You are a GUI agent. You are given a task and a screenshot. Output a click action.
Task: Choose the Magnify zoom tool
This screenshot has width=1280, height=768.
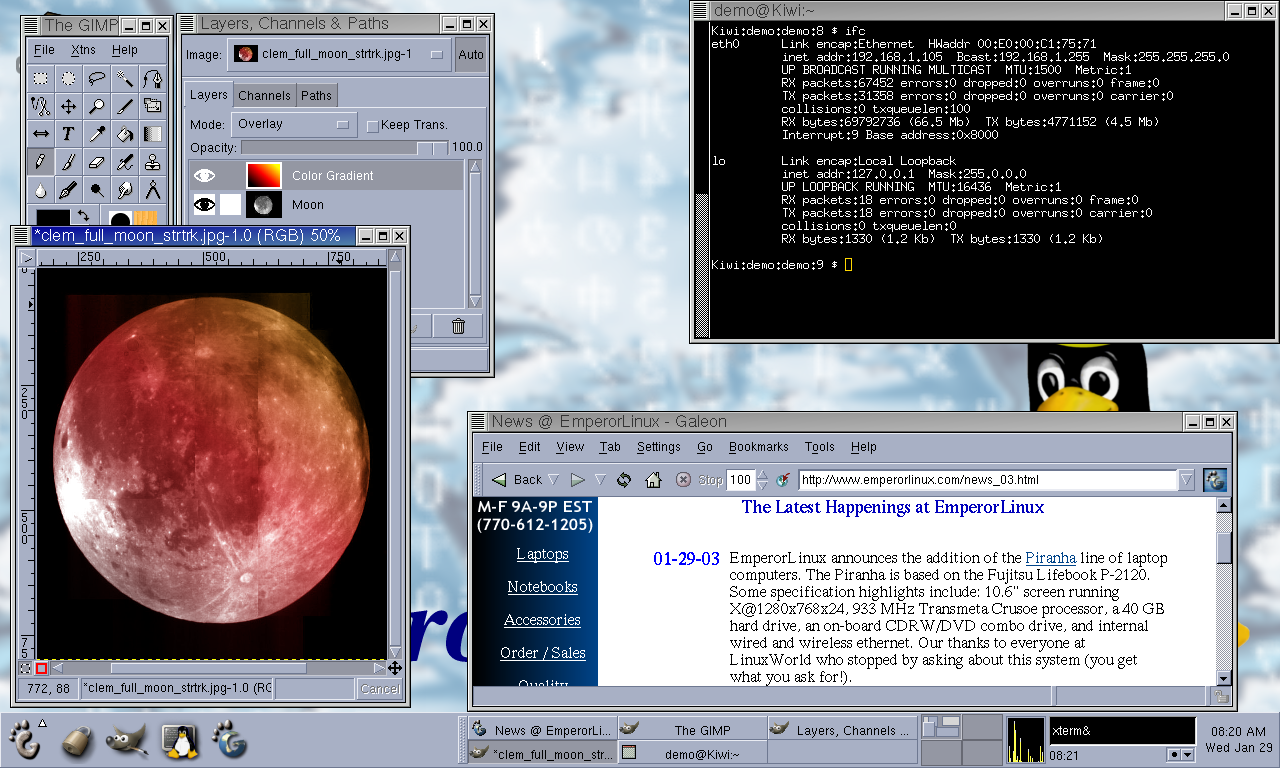[96, 105]
